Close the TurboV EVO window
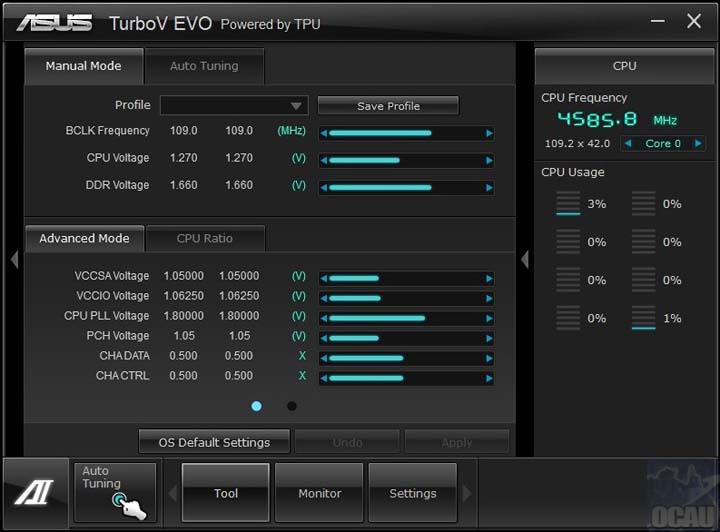 click(694, 21)
